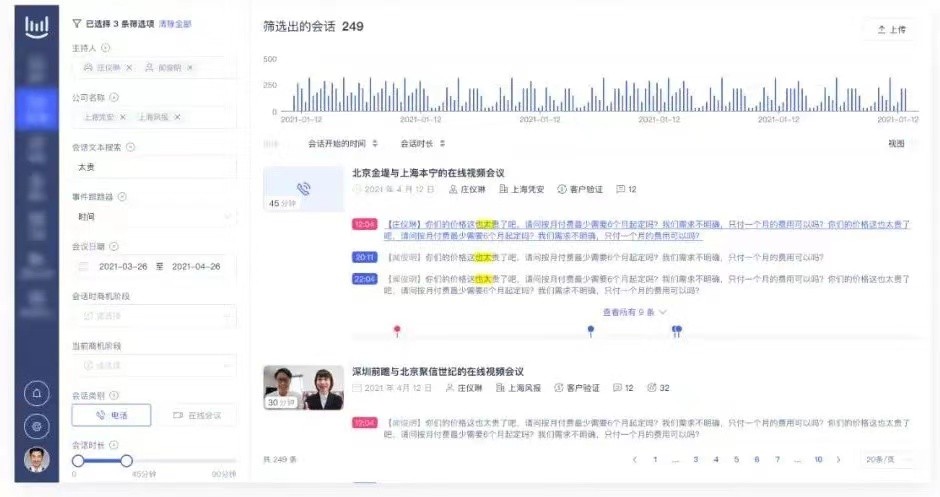This screenshot has width=940, height=497.
Task: Open the underlined 12:04 transcript snippet of first conversation
Action: [647, 230]
